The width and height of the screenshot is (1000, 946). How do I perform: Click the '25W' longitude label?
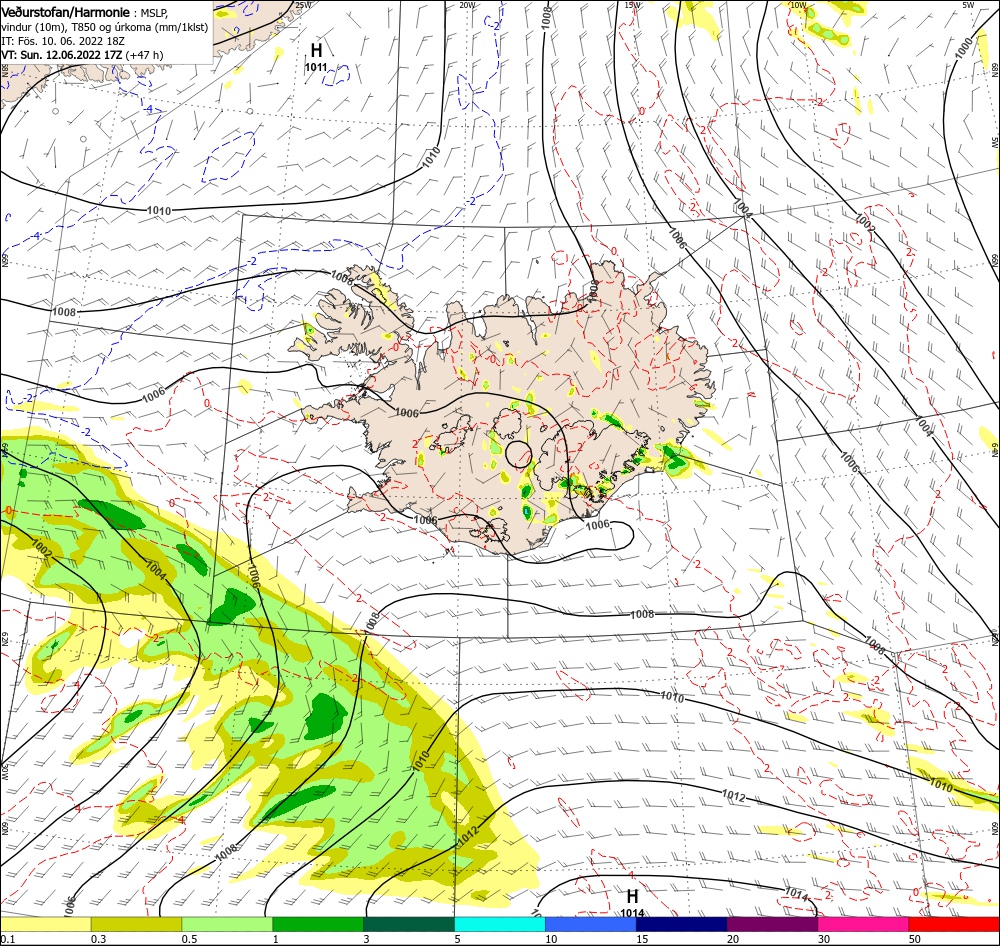304,5
